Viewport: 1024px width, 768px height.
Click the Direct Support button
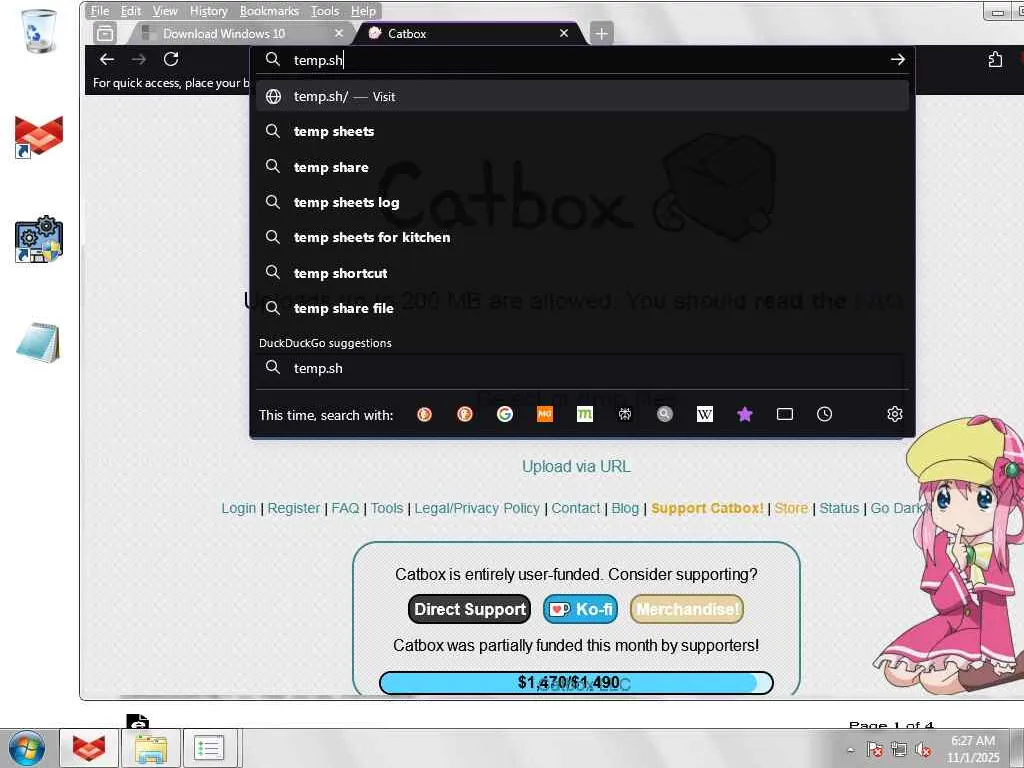(470, 609)
